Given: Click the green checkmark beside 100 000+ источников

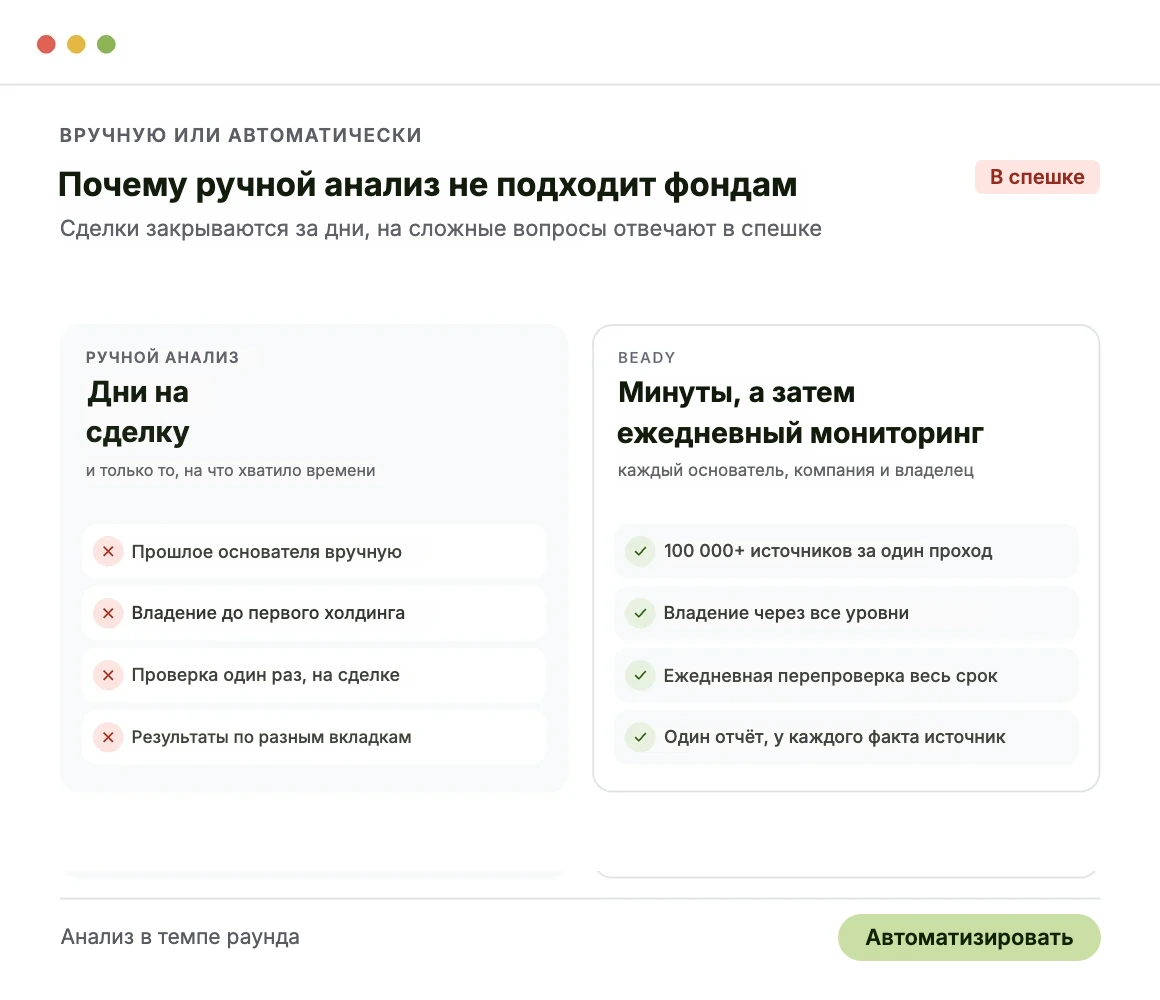Looking at the screenshot, I should click(x=640, y=552).
